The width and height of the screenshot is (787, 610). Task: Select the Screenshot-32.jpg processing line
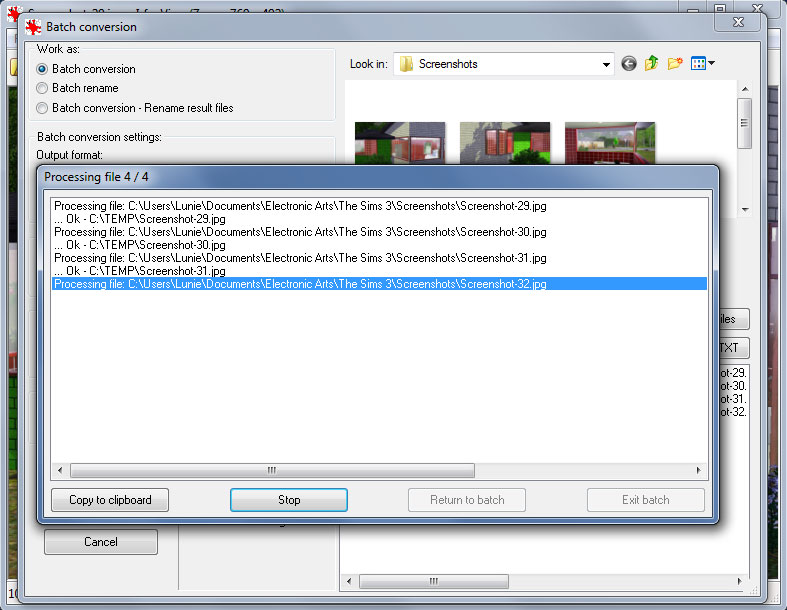[300, 284]
